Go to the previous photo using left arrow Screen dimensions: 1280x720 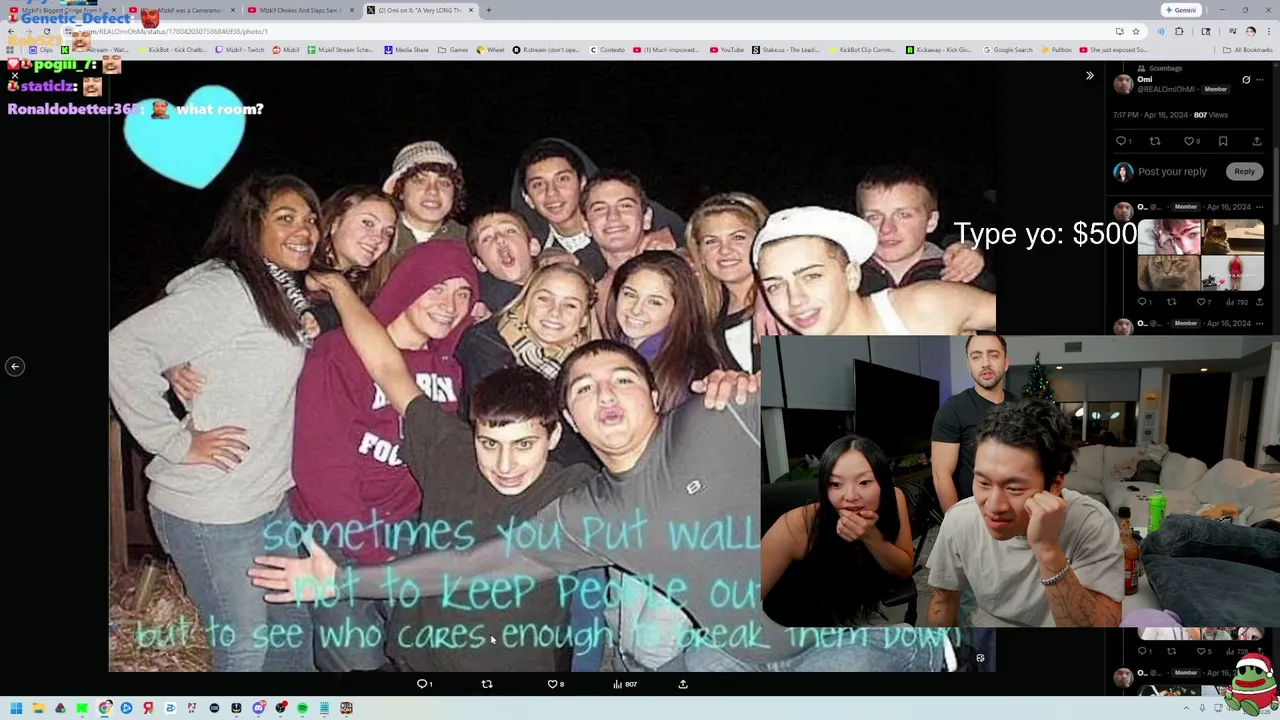pyautogui.click(x=15, y=367)
